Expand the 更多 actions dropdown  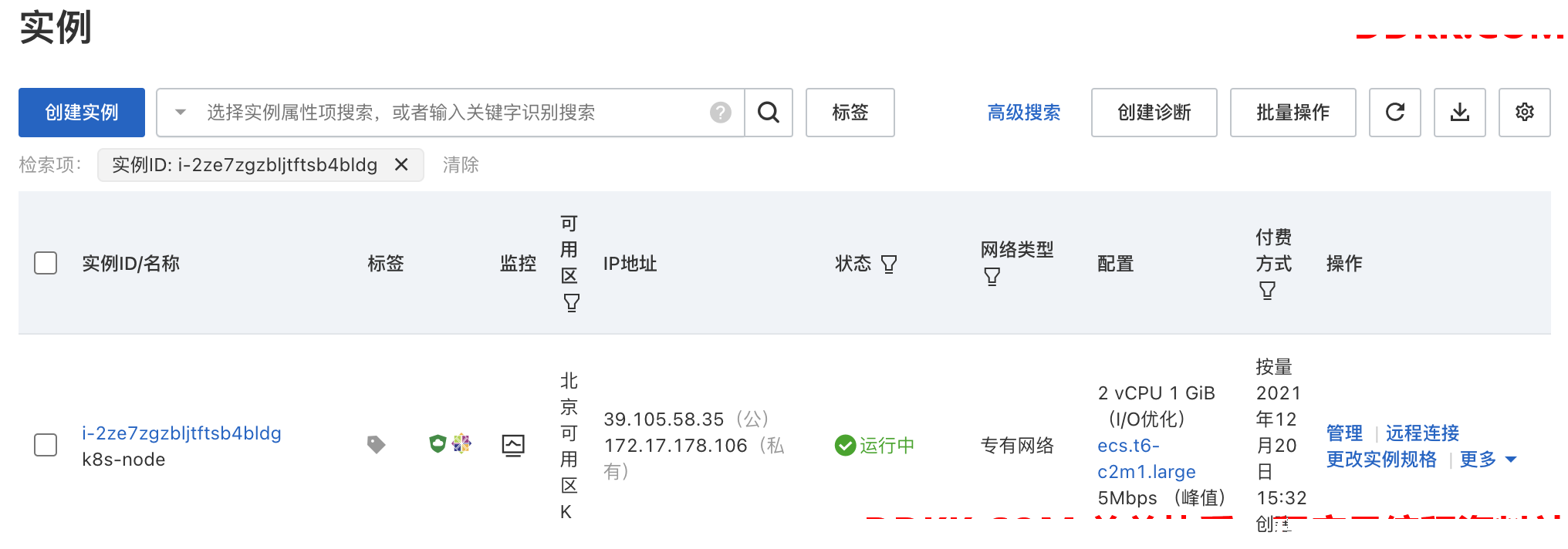1489,460
